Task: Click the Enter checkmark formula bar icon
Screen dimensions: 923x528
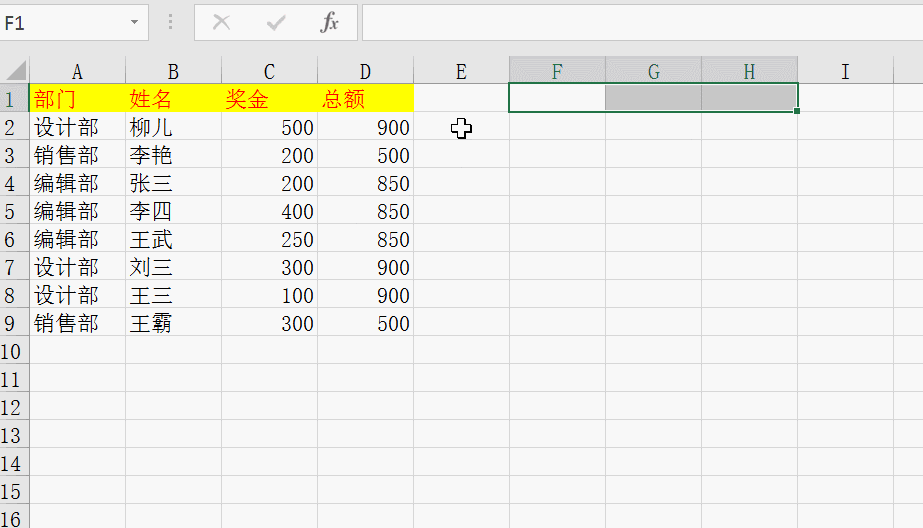Action: pos(275,22)
